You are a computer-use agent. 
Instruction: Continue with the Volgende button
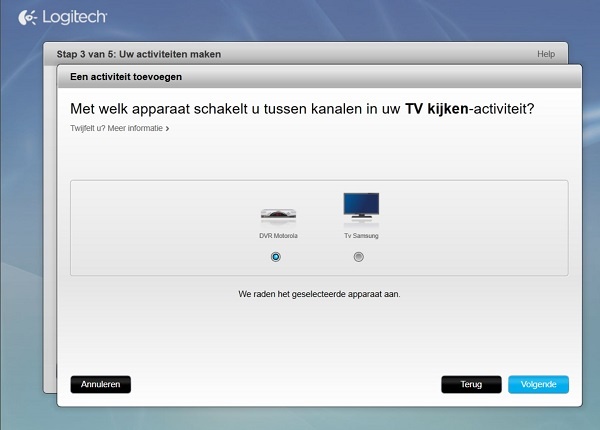tap(538, 384)
